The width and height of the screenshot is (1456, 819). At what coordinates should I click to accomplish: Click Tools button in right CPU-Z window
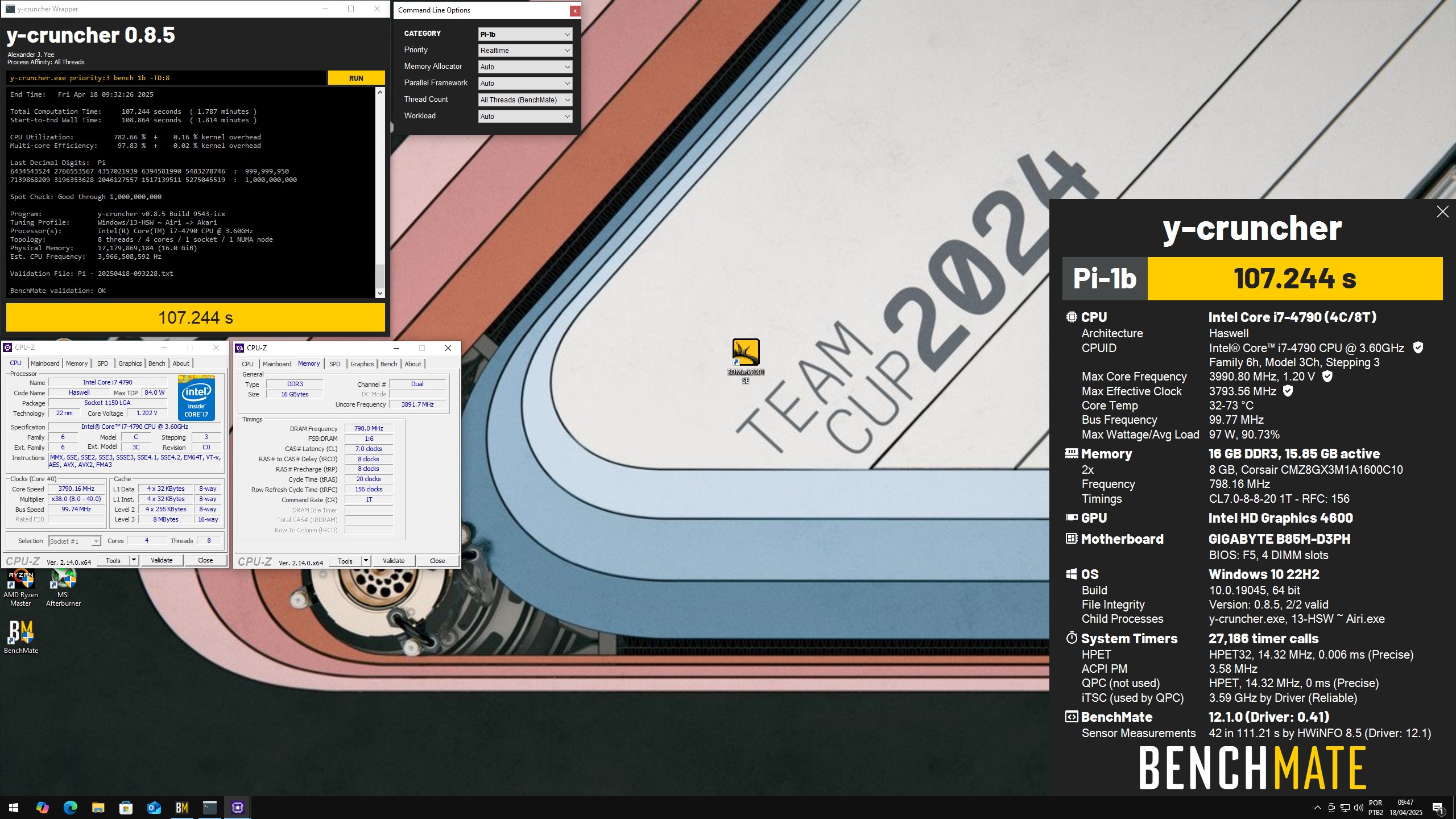[x=345, y=561]
